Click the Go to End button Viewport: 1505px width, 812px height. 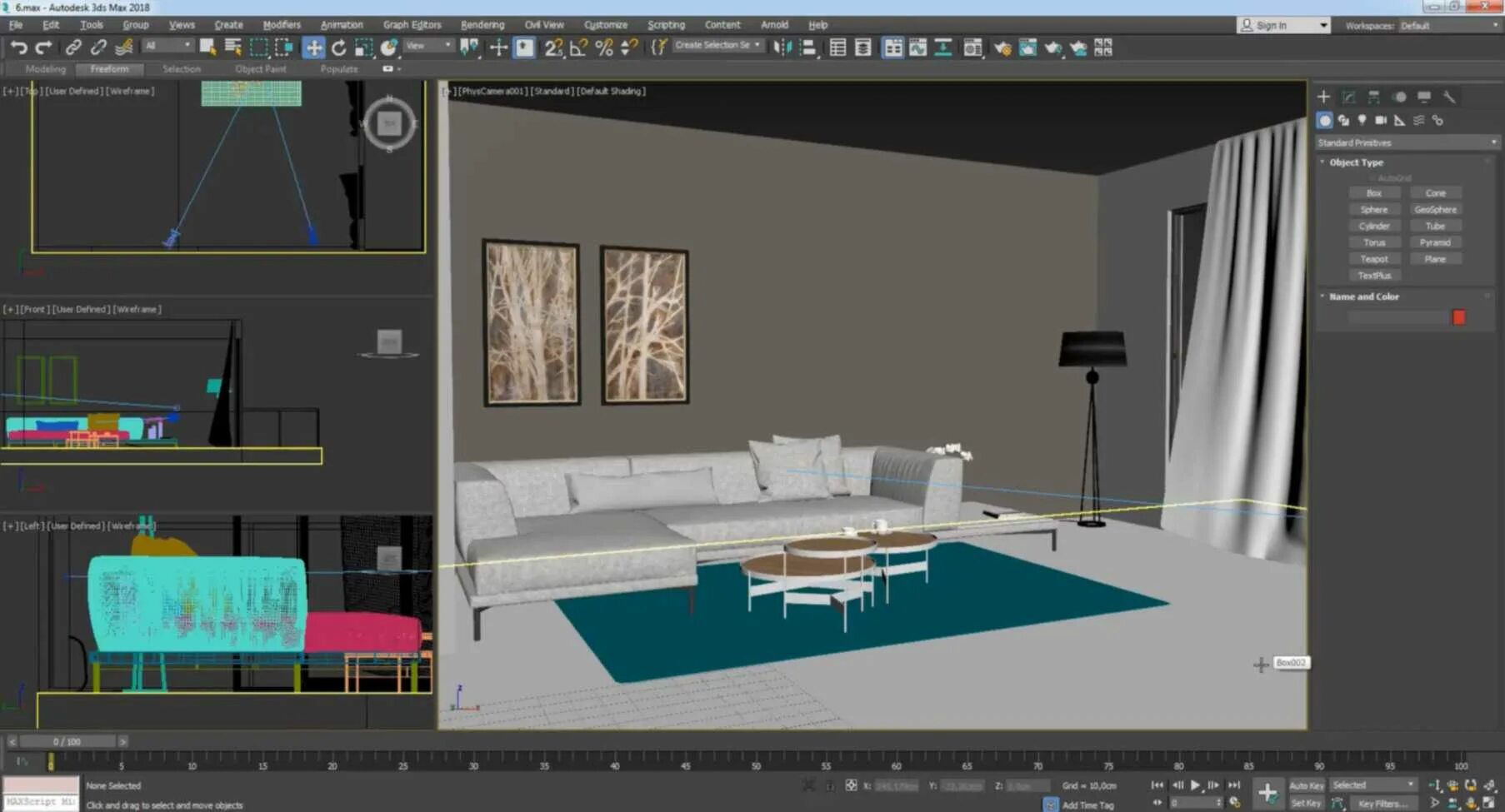1233,785
